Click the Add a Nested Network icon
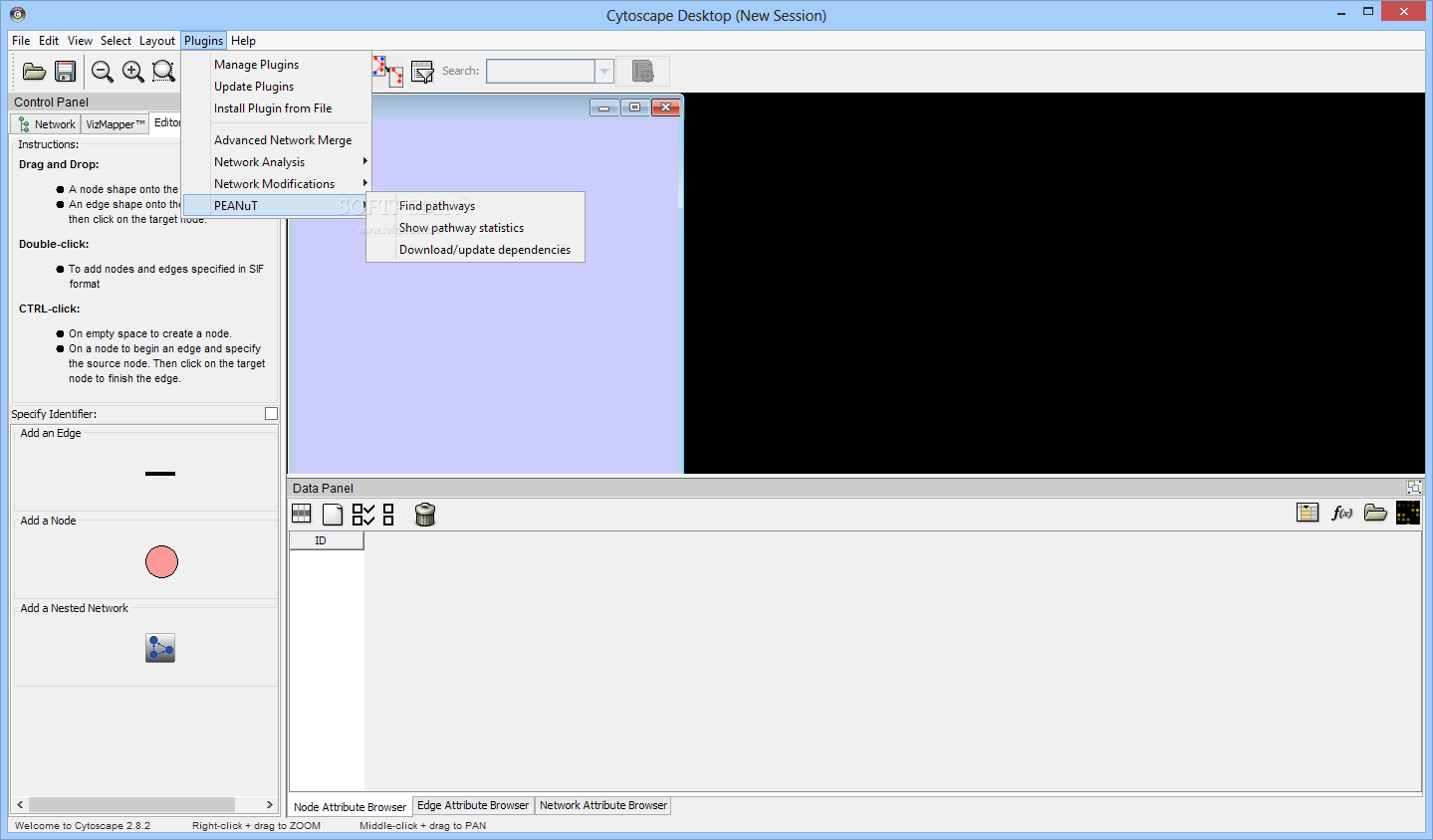This screenshot has width=1433, height=840. click(x=160, y=648)
